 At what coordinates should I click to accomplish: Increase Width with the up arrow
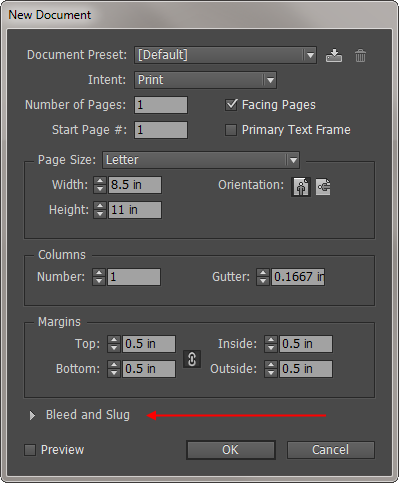[100, 181]
